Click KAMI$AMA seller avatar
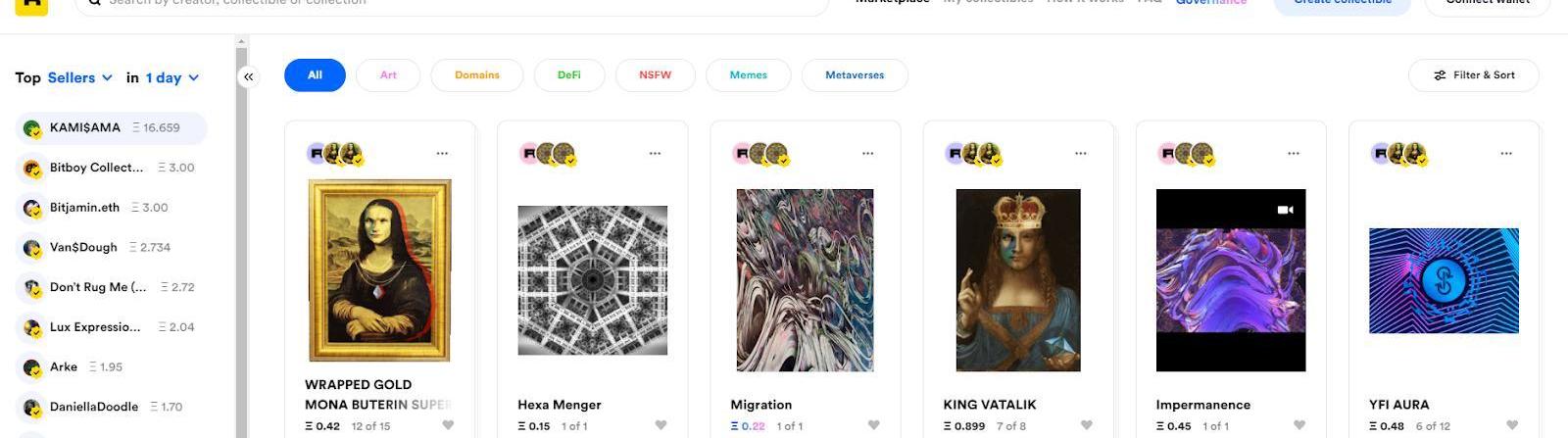Viewport: 1568px width, 438px height. click(32, 128)
